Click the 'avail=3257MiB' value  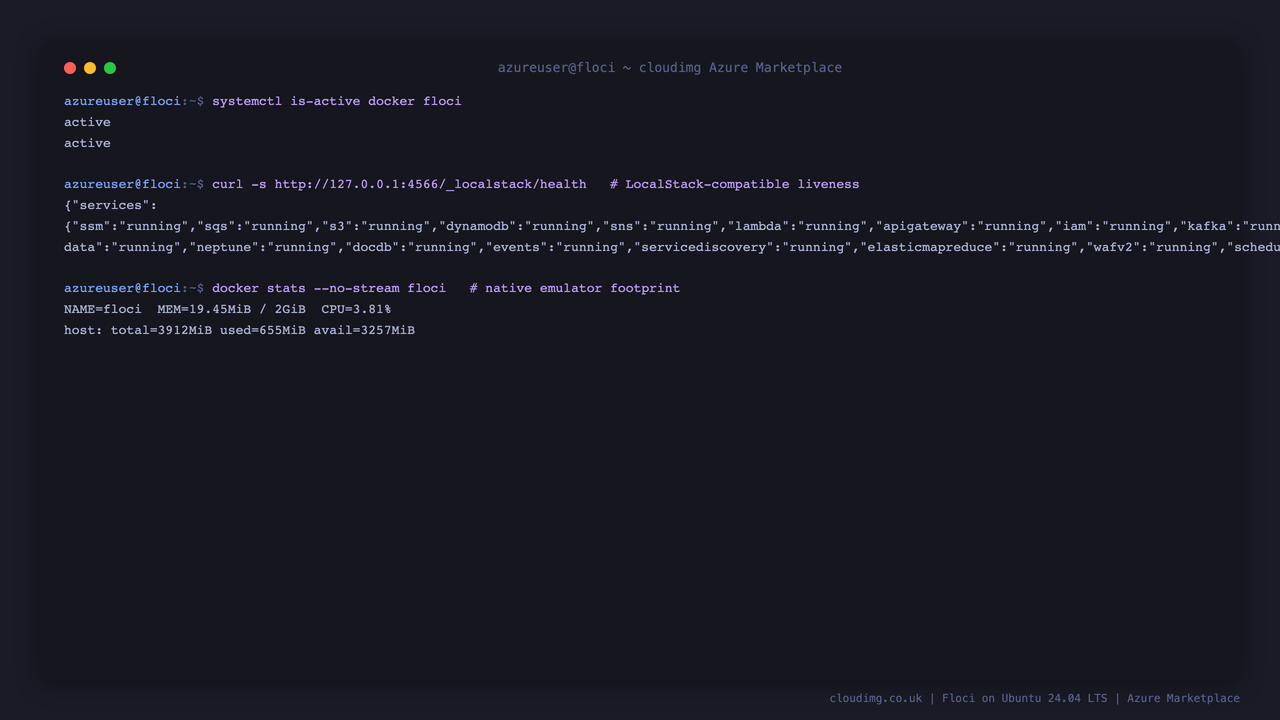(364, 330)
